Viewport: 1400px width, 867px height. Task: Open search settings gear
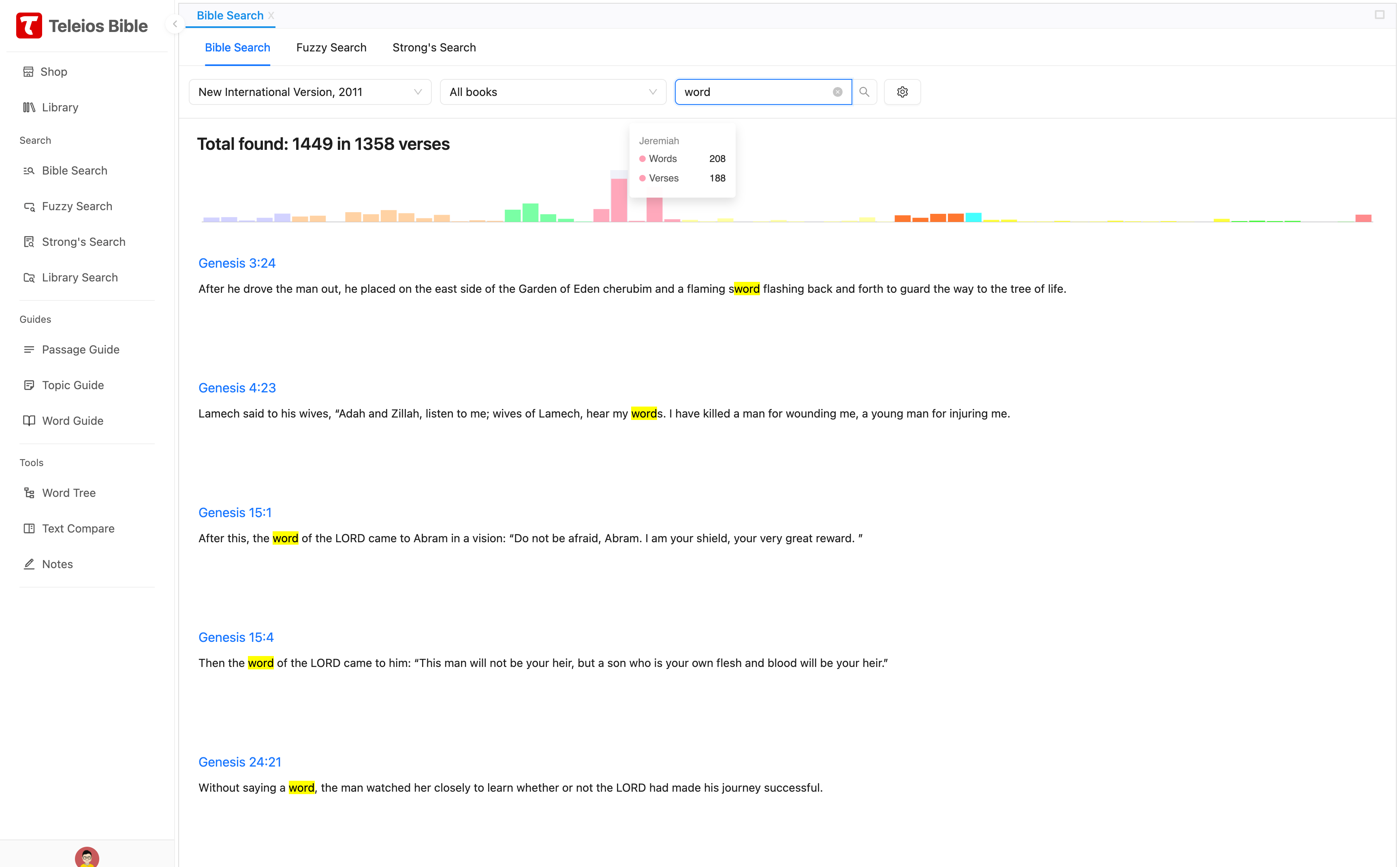[902, 92]
